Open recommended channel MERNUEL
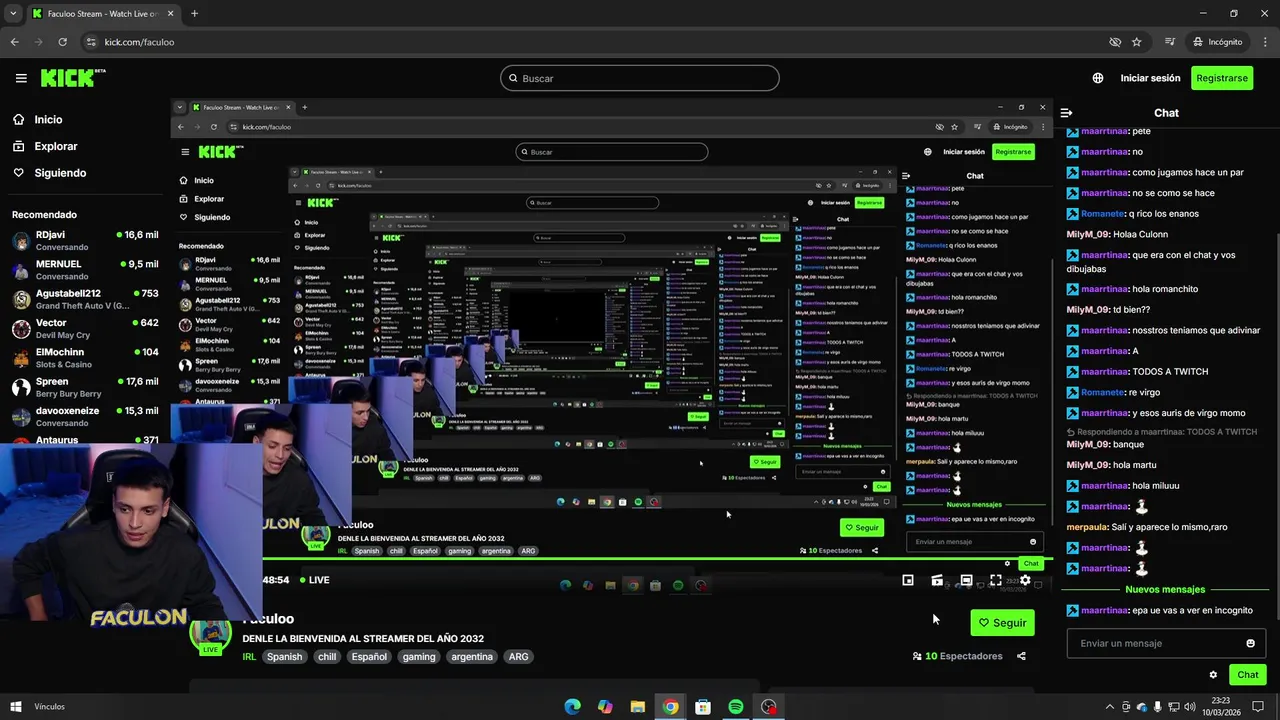This screenshot has height=720, width=1280. [x=85, y=270]
